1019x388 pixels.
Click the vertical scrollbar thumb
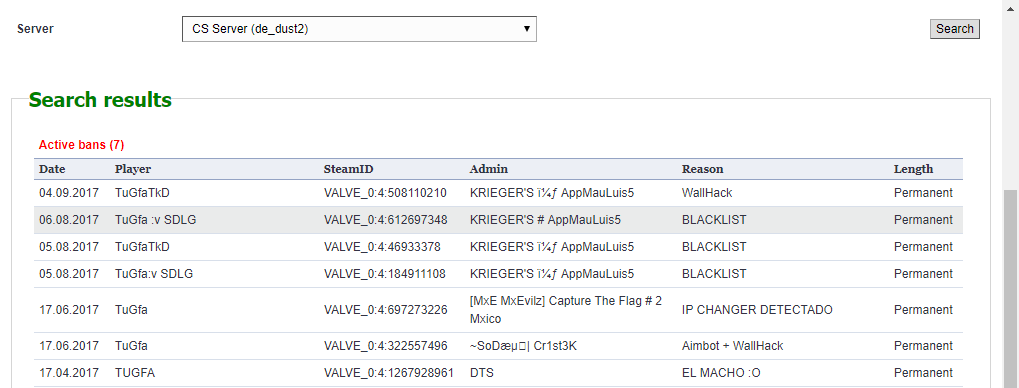point(1011,289)
